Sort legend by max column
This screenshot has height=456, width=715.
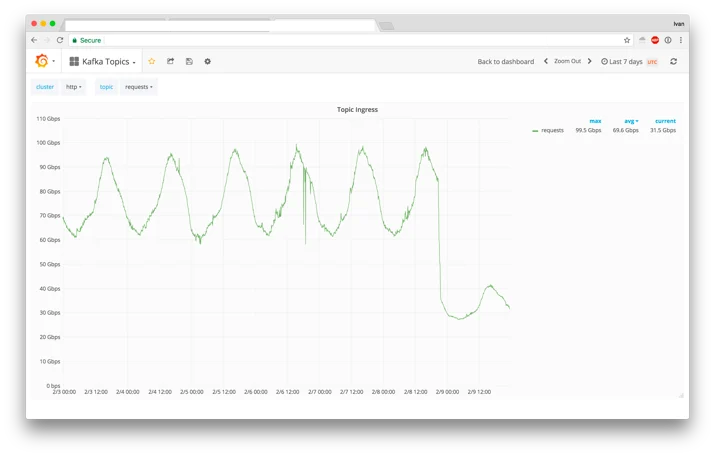click(595, 121)
